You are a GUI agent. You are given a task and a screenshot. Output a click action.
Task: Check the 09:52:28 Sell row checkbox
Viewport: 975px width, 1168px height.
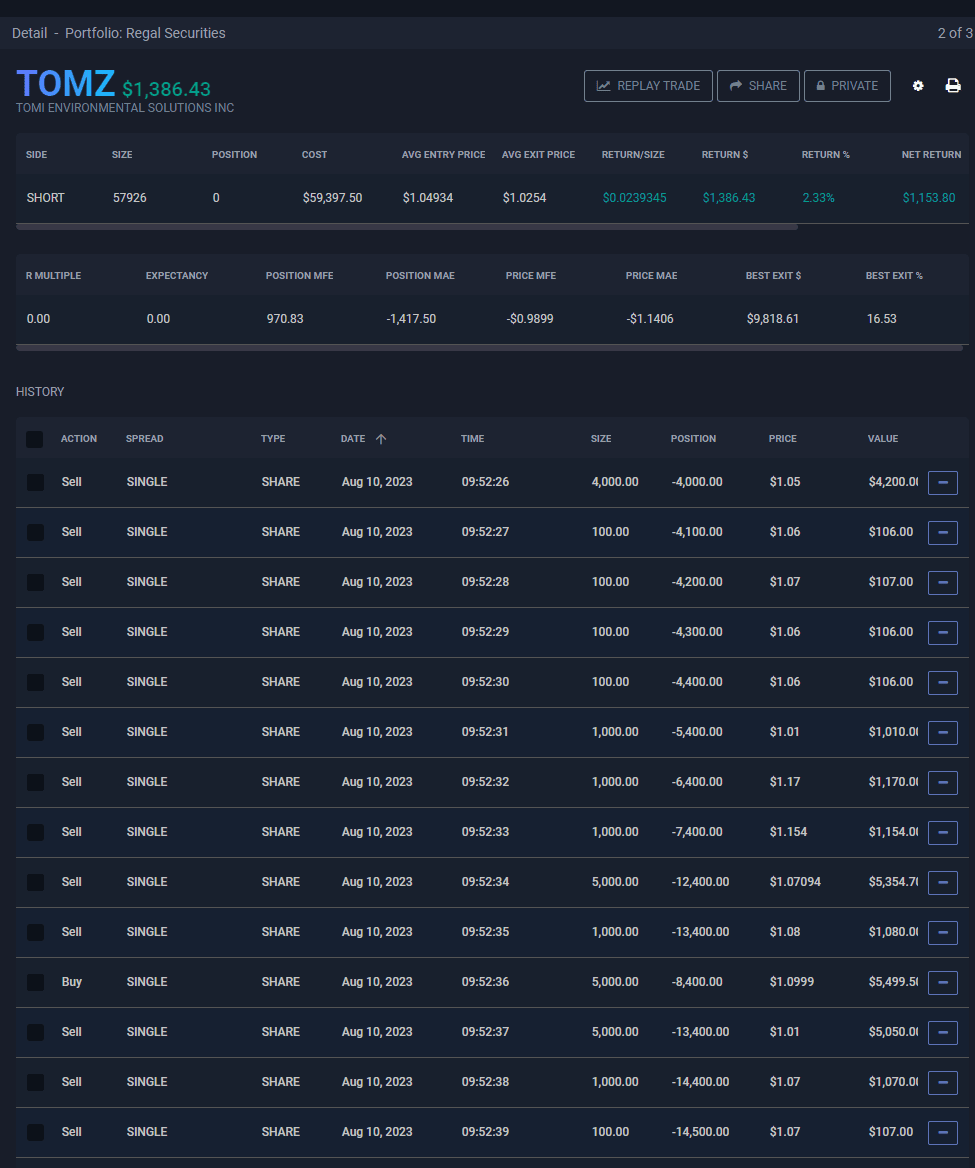(35, 582)
